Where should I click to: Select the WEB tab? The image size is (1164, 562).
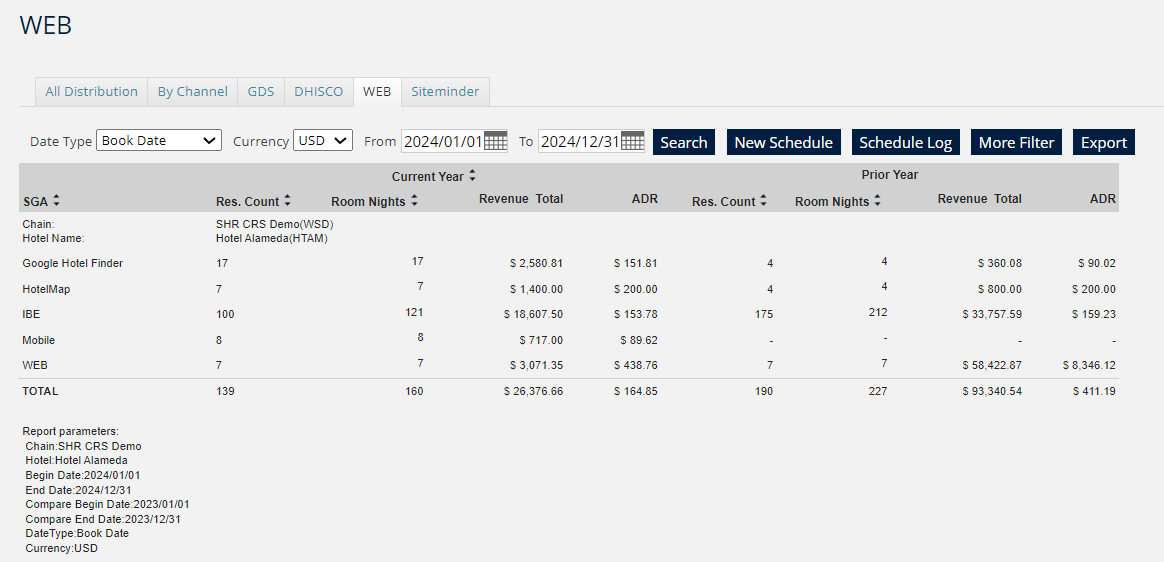coord(377,91)
